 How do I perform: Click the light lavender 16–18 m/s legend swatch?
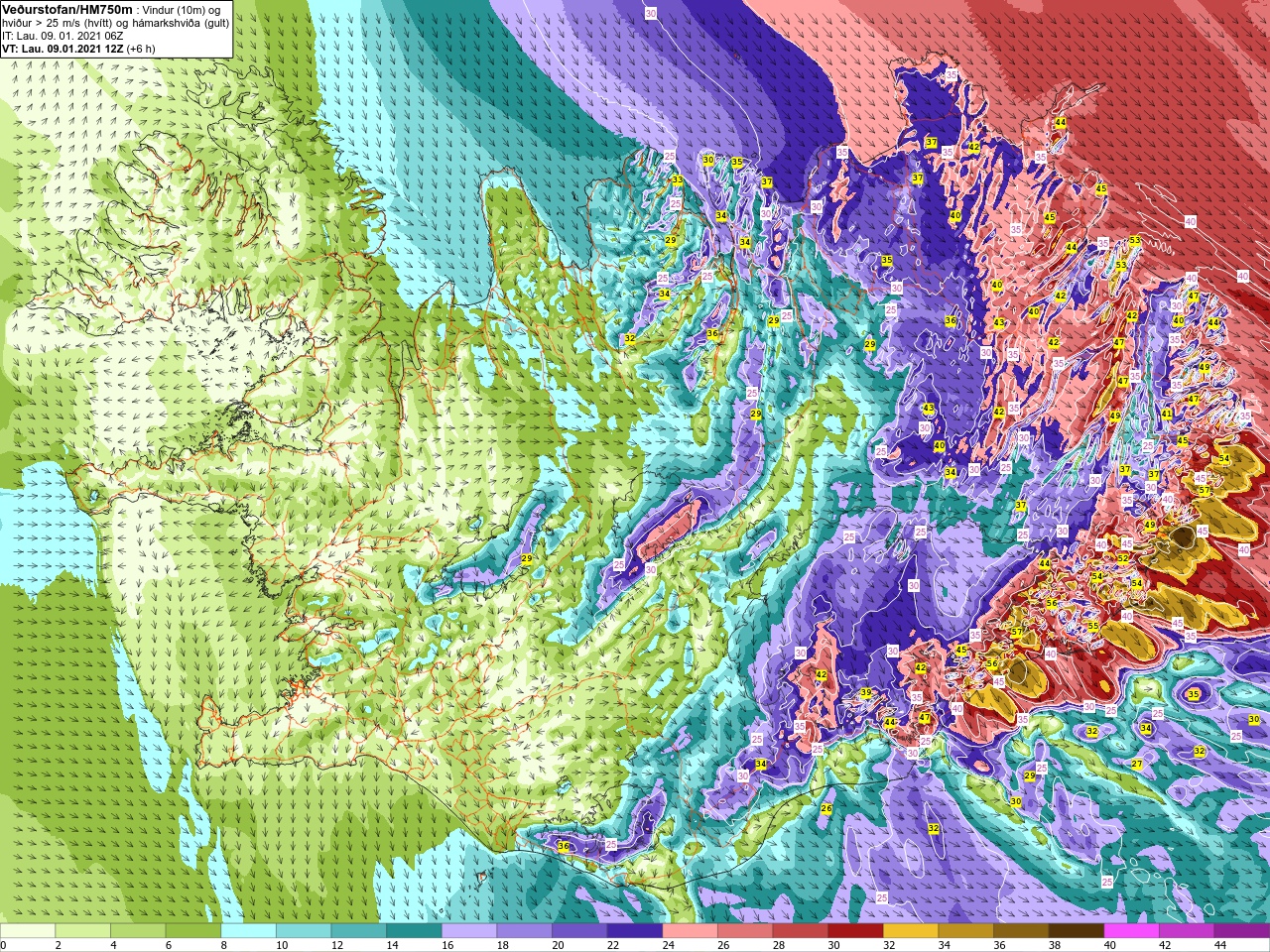point(469,931)
